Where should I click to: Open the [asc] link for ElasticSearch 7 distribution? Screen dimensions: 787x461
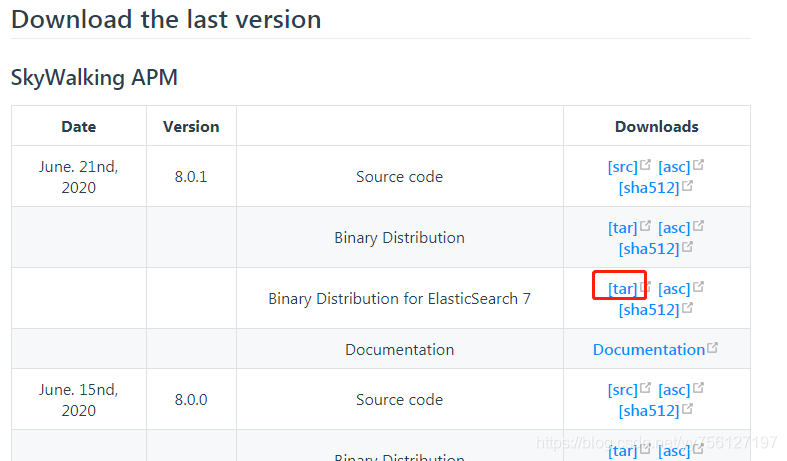click(674, 289)
